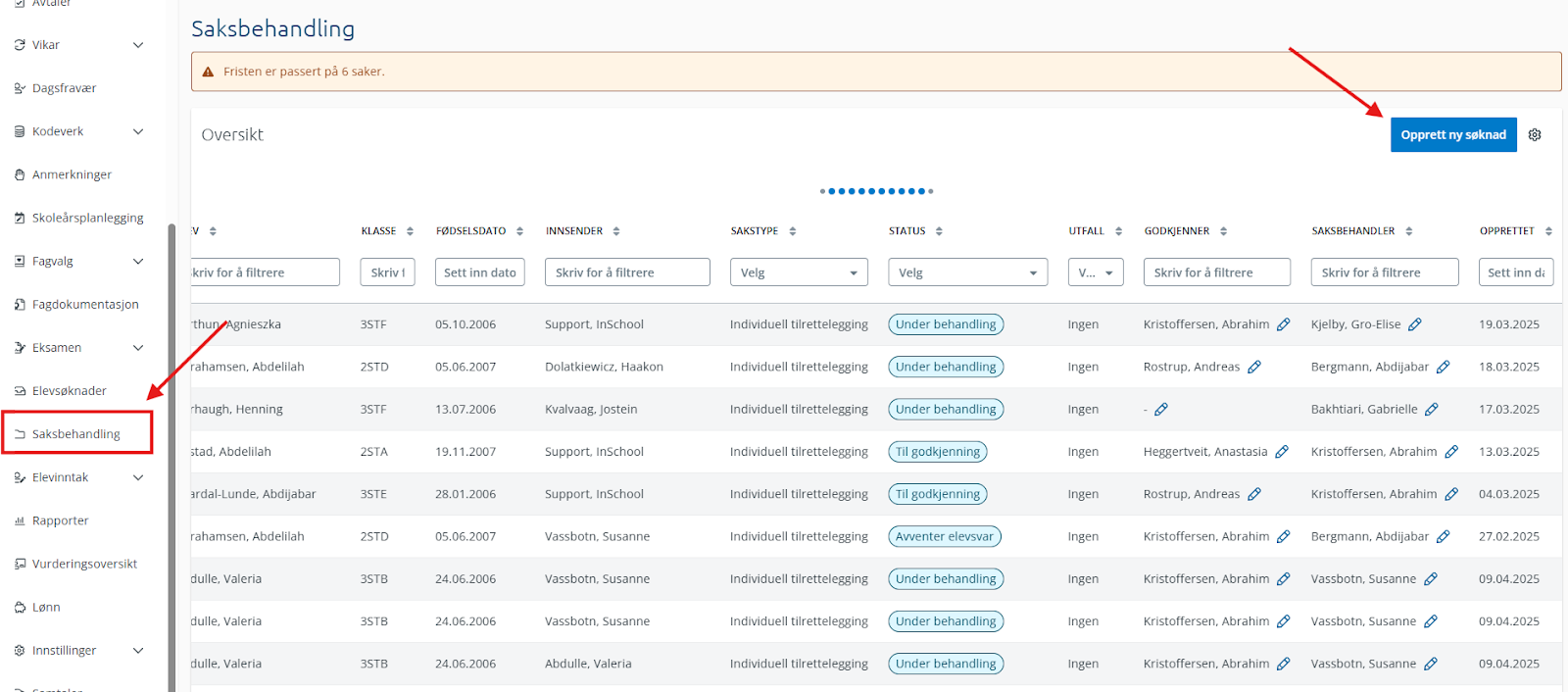Screen dimensions: 1568x692
Task: Expand the Kodeverk sidebar submenu
Action: [138, 131]
